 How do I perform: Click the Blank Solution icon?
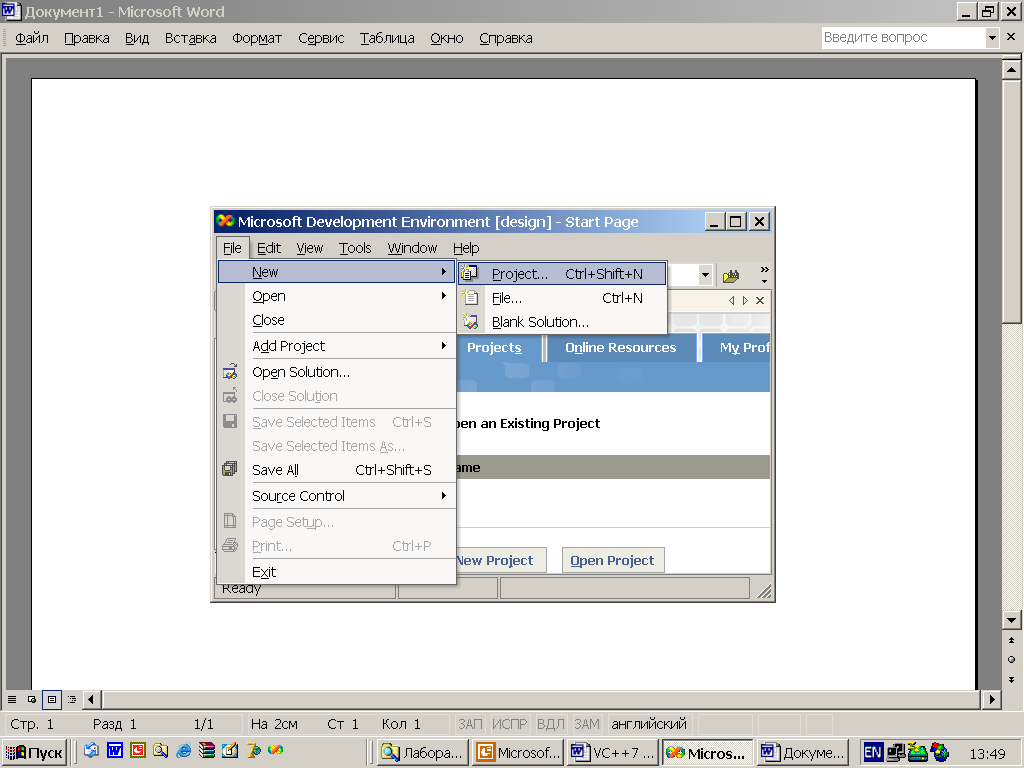pos(470,321)
